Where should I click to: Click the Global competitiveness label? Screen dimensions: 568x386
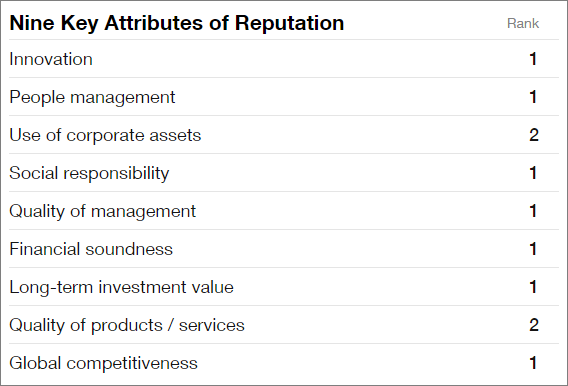[104, 363]
